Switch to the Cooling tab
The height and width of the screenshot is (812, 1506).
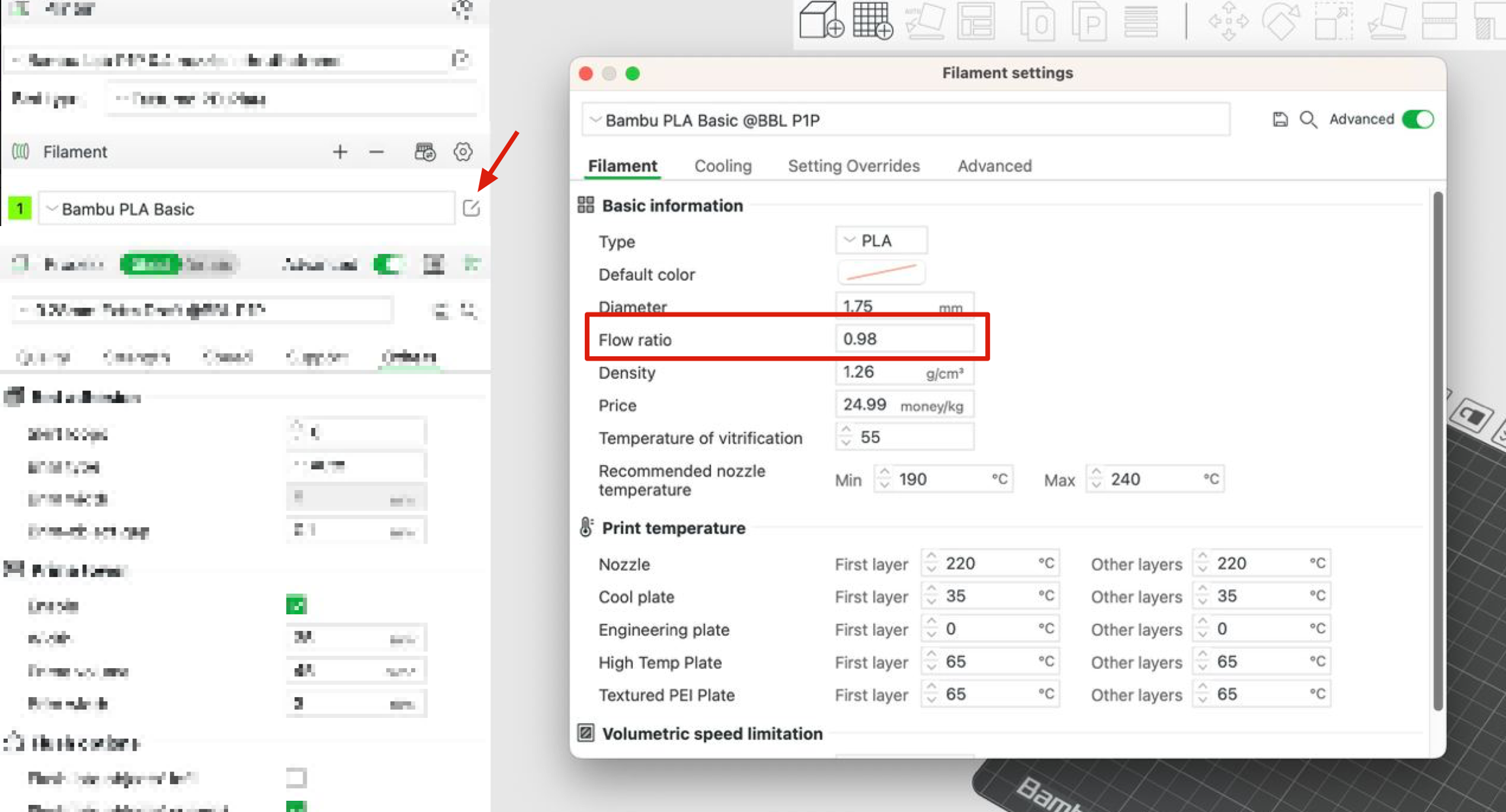[x=723, y=166]
